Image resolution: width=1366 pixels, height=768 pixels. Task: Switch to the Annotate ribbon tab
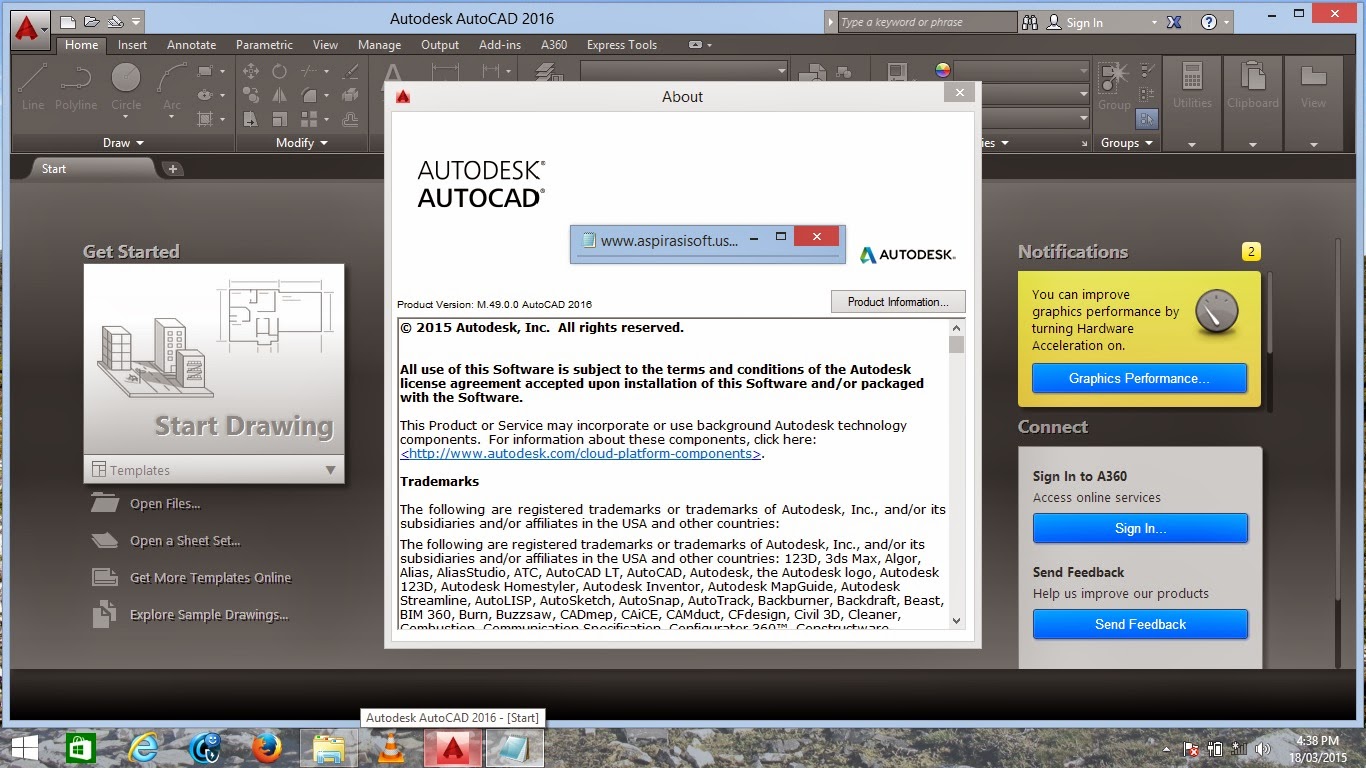pyautogui.click(x=191, y=45)
